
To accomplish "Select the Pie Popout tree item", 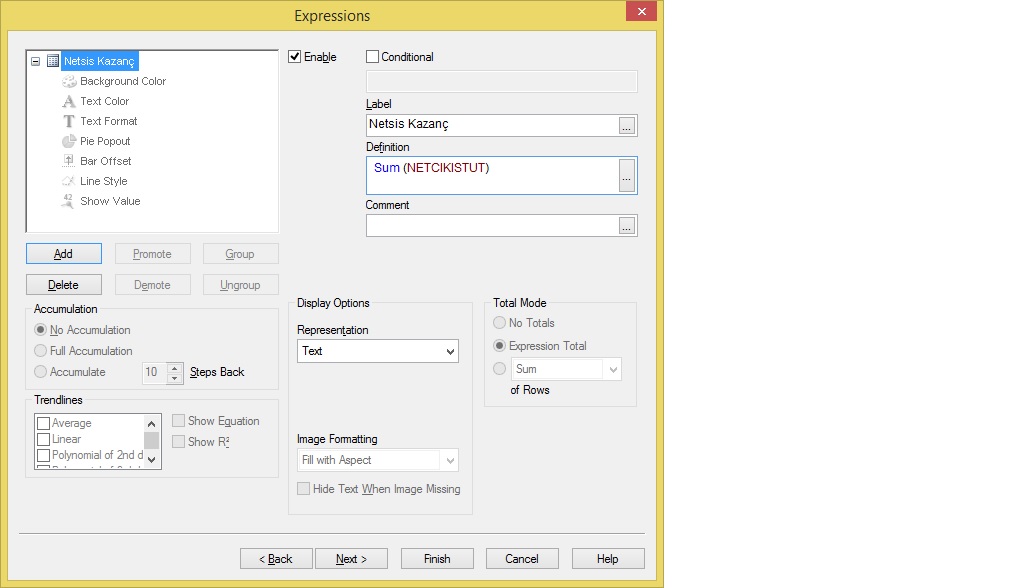I will pos(105,141).
